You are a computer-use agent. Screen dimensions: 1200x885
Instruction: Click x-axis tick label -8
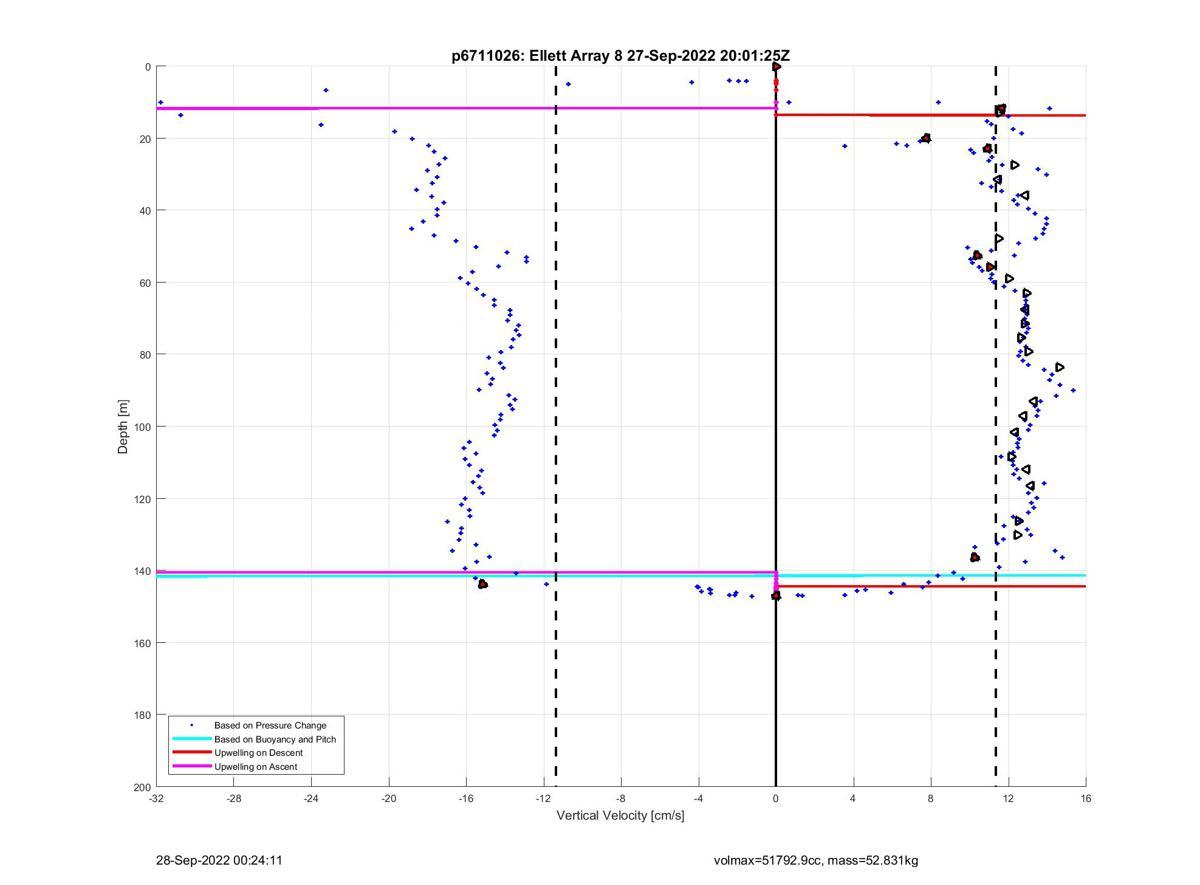click(x=621, y=798)
